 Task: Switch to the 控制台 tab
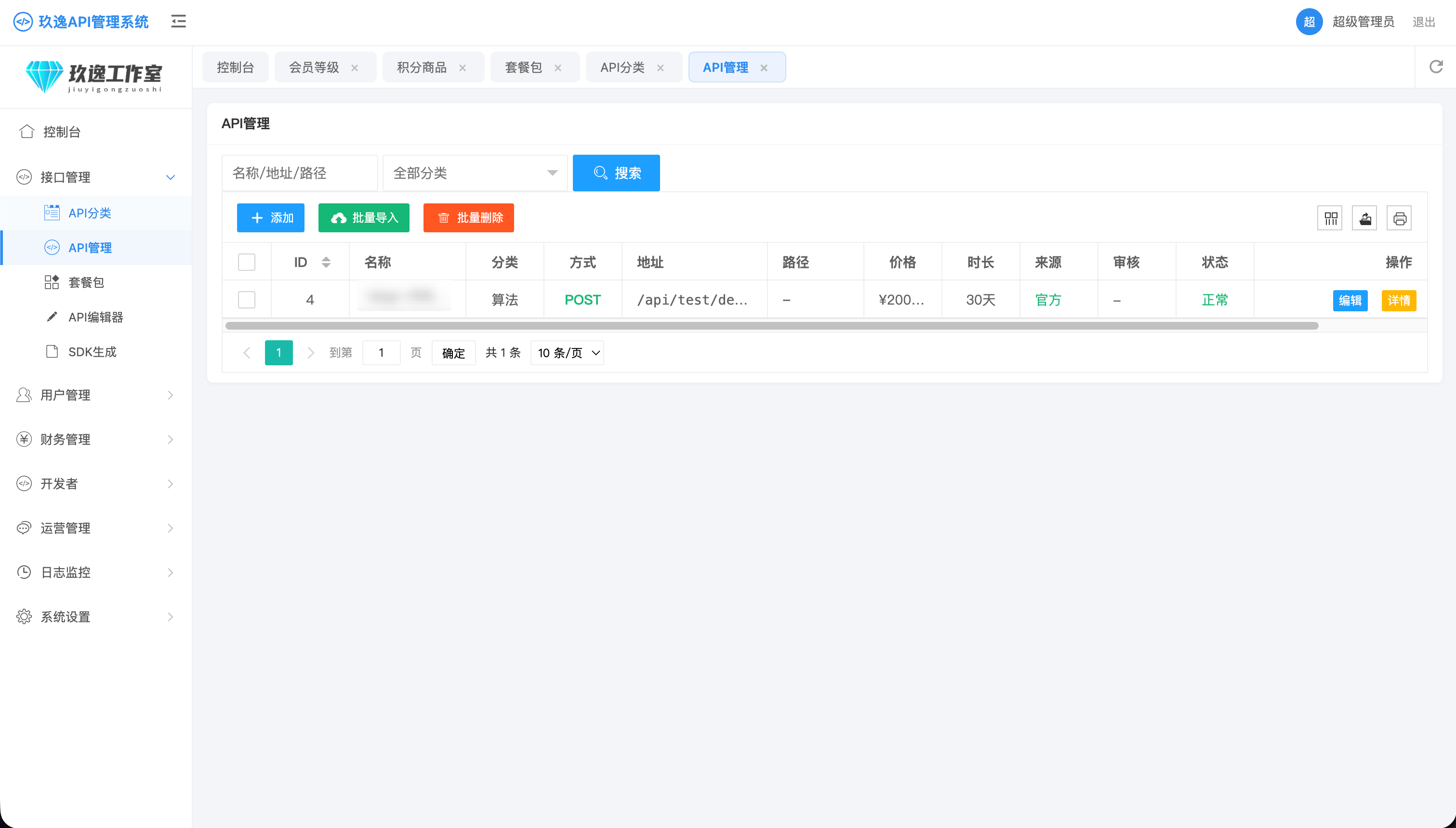pyautogui.click(x=235, y=67)
